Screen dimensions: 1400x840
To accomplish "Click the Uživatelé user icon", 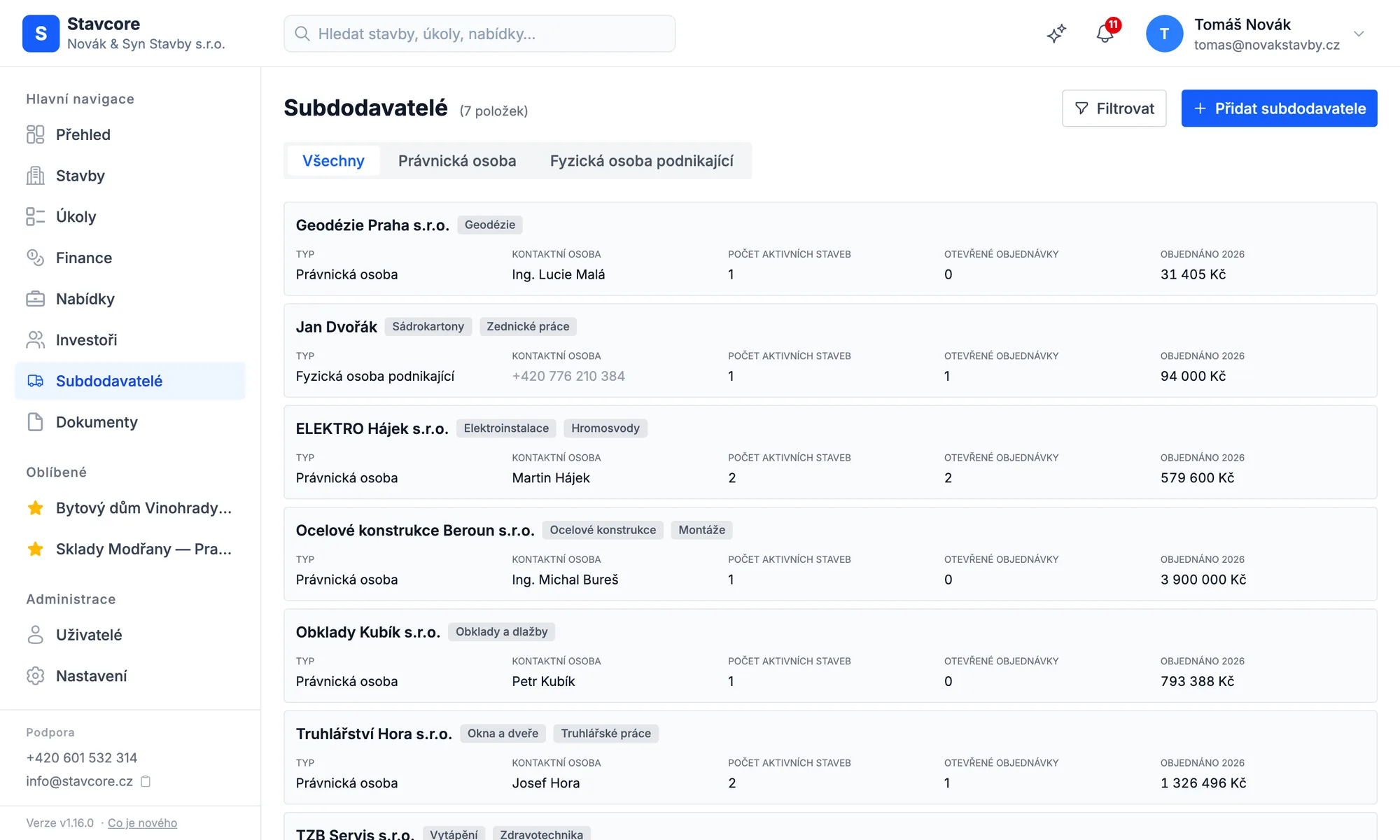I will coord(35,635).
